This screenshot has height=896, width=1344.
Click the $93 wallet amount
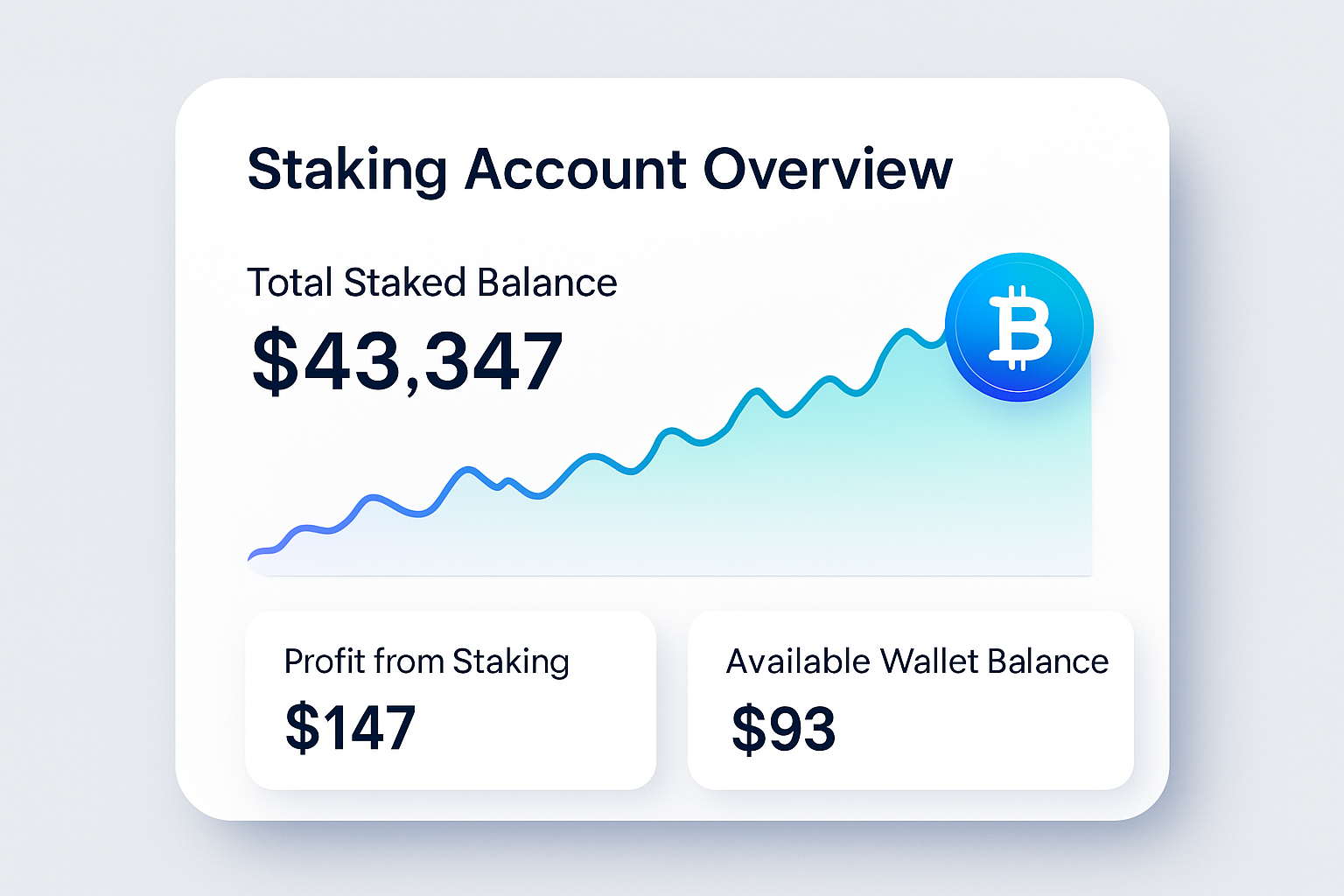point(783,728)
